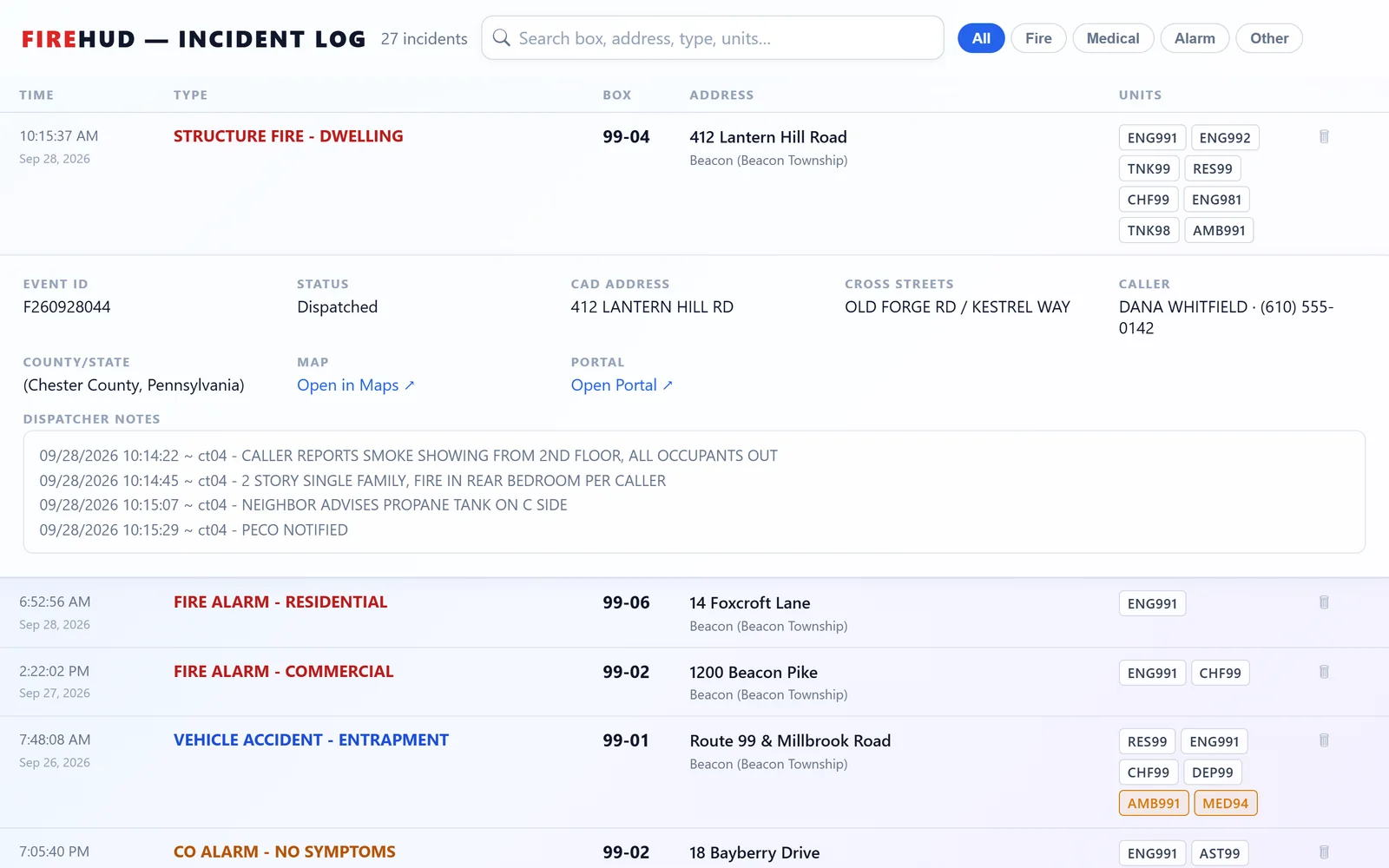1389x868 pixels.
Task: Open Portal link for event
Action: pyautogui.click(x=622, y=385)
